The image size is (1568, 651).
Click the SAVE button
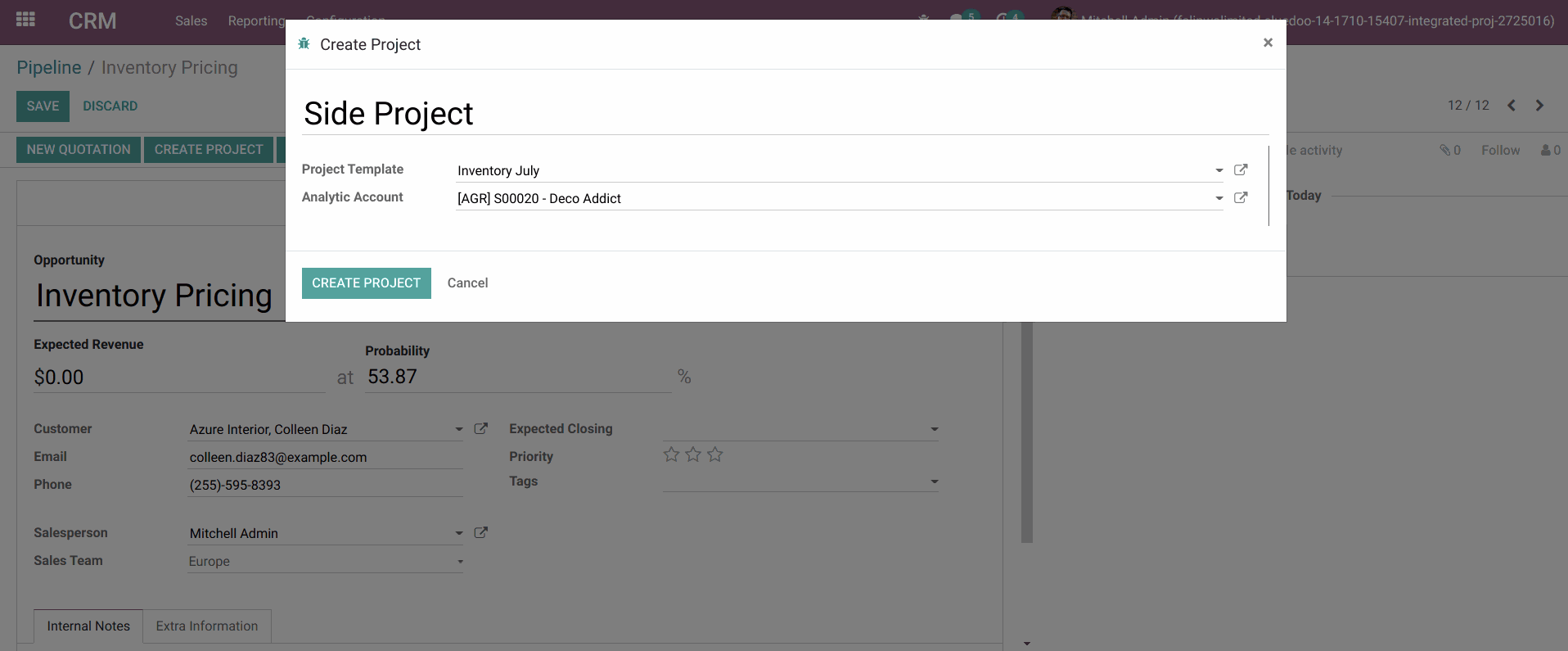pyautogui.click(x=43, y=106)
